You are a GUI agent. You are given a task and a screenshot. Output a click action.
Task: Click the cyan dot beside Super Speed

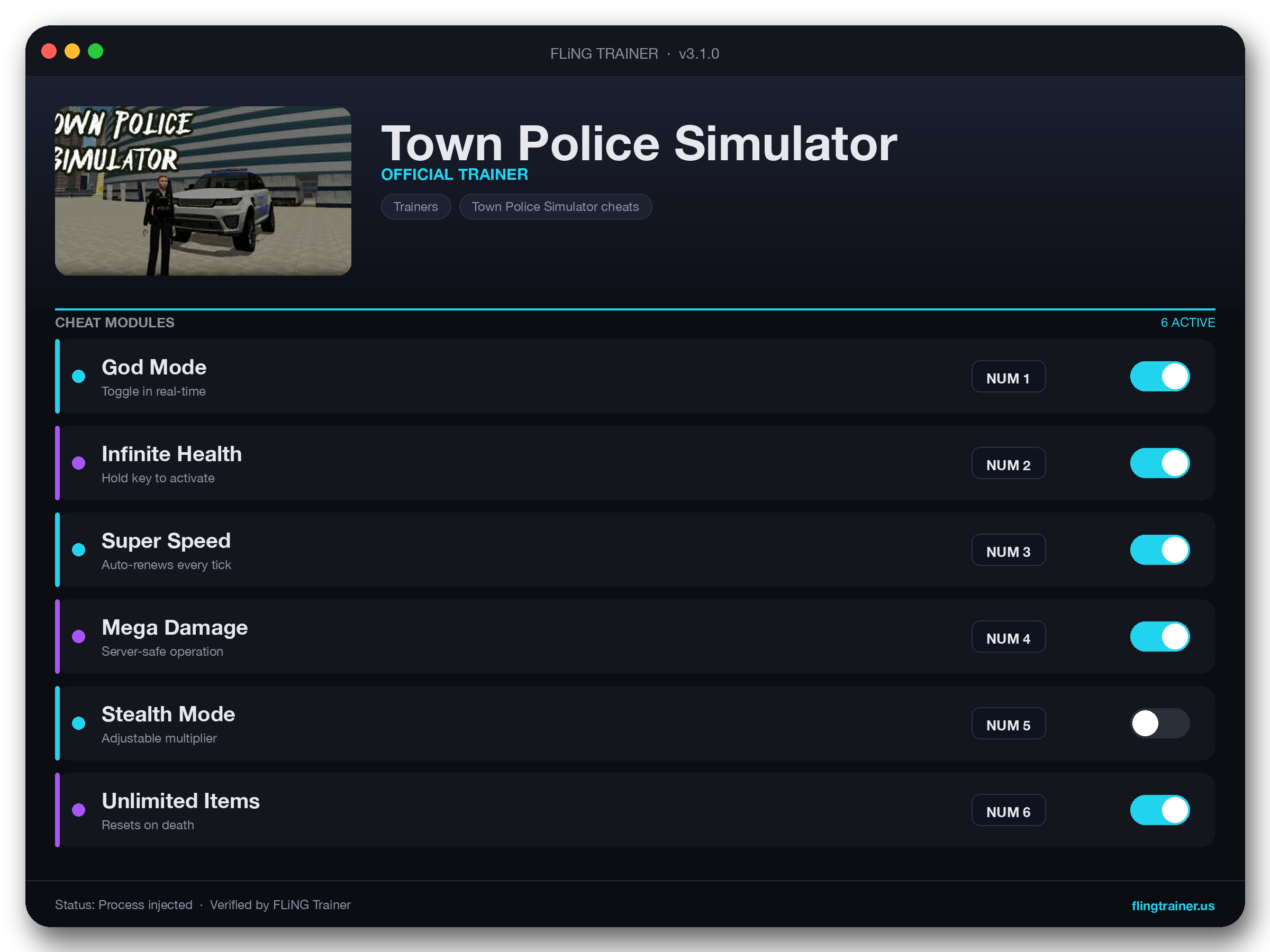(x=79, y=550)
